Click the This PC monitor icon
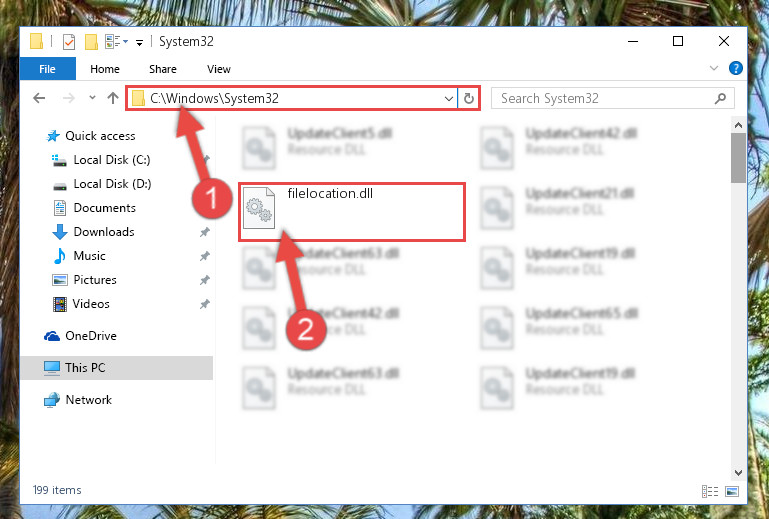This screenshot has width=769, height=519. tap(51, 368)
